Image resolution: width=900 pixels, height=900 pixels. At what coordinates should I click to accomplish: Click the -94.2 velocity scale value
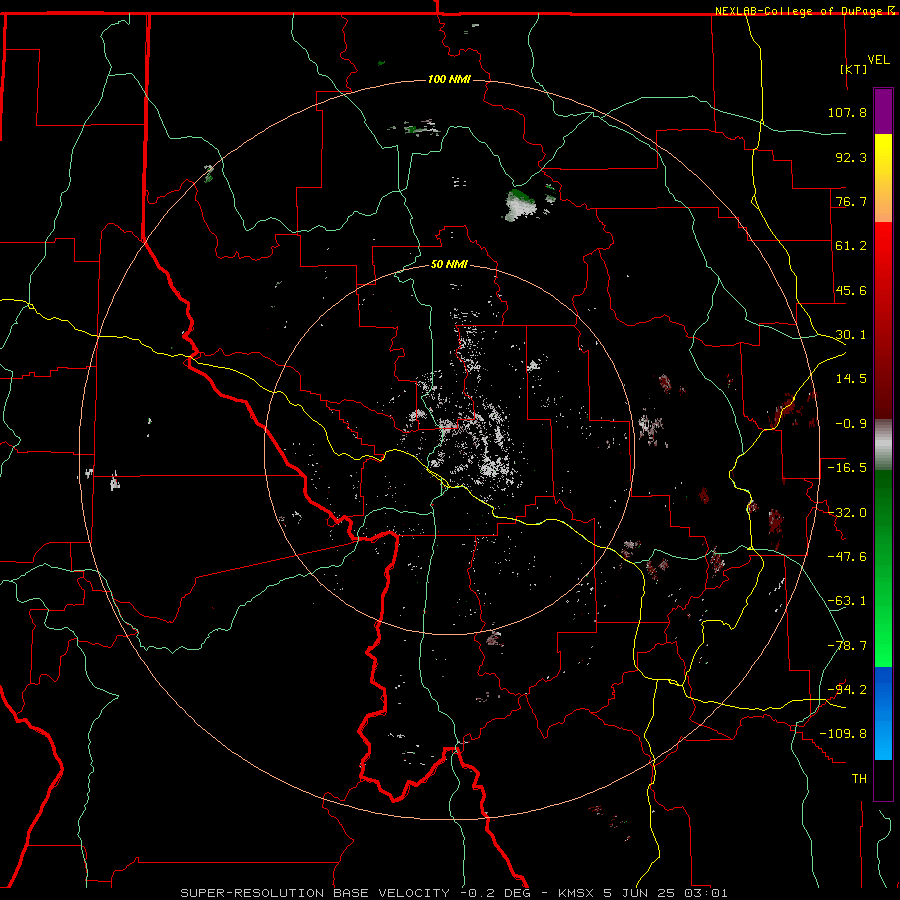(847, 690)
